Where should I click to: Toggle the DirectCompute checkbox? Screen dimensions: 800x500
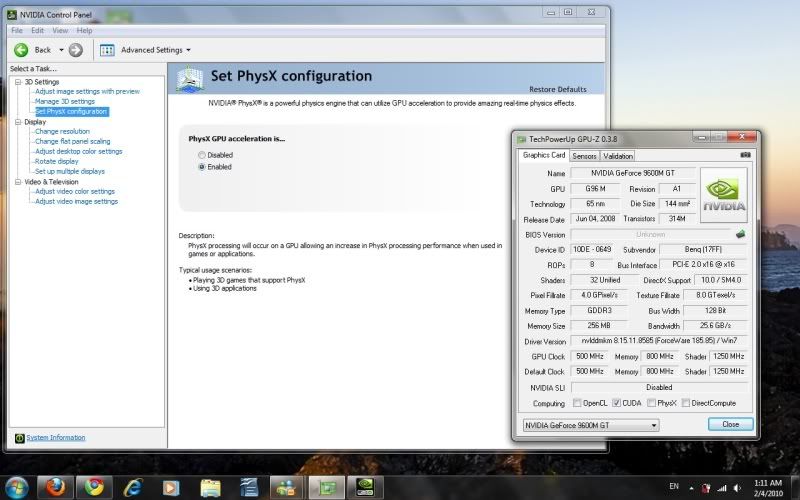click(686, 403)
